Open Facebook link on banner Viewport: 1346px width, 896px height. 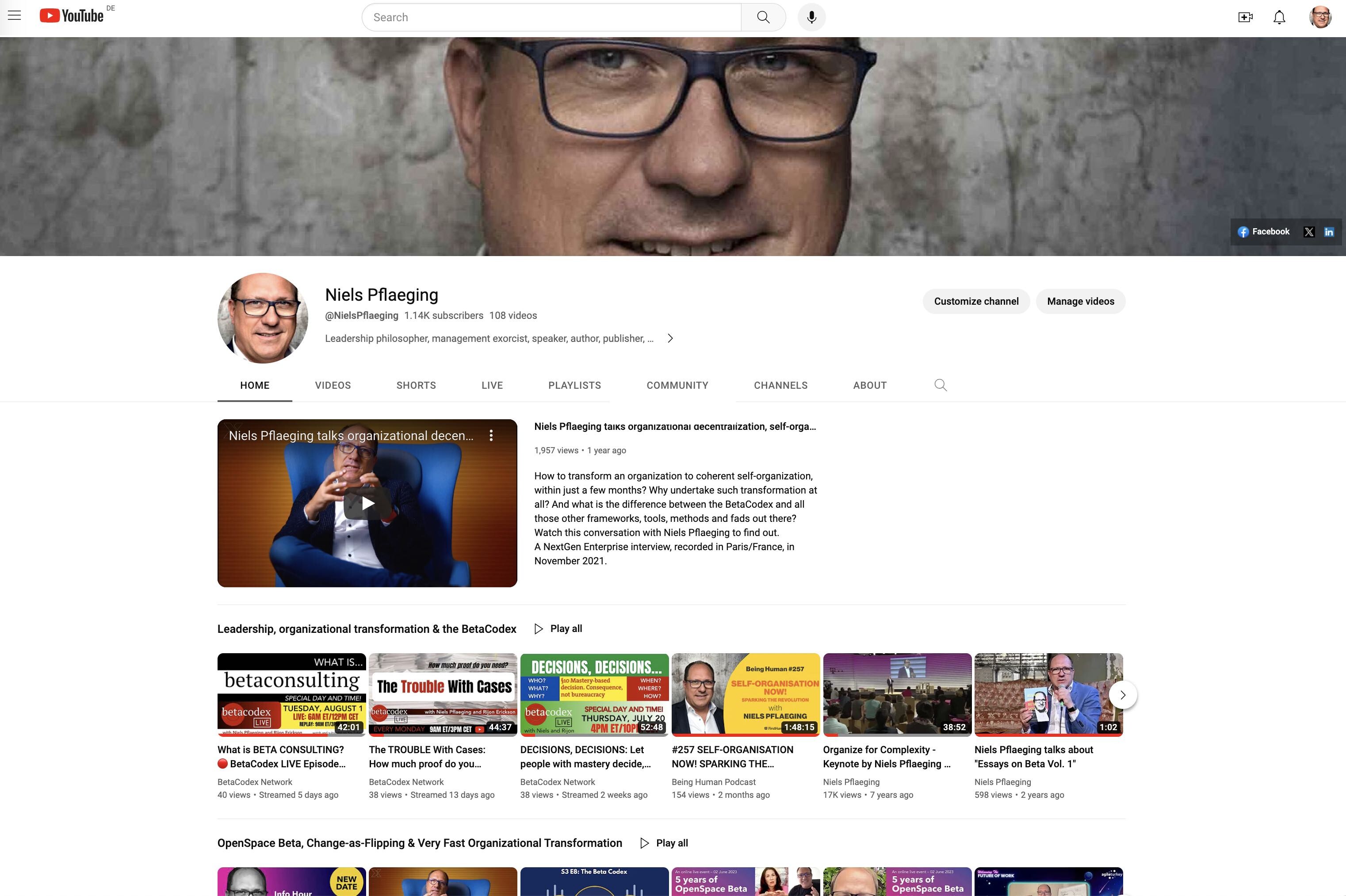[x=1263, y=231]
